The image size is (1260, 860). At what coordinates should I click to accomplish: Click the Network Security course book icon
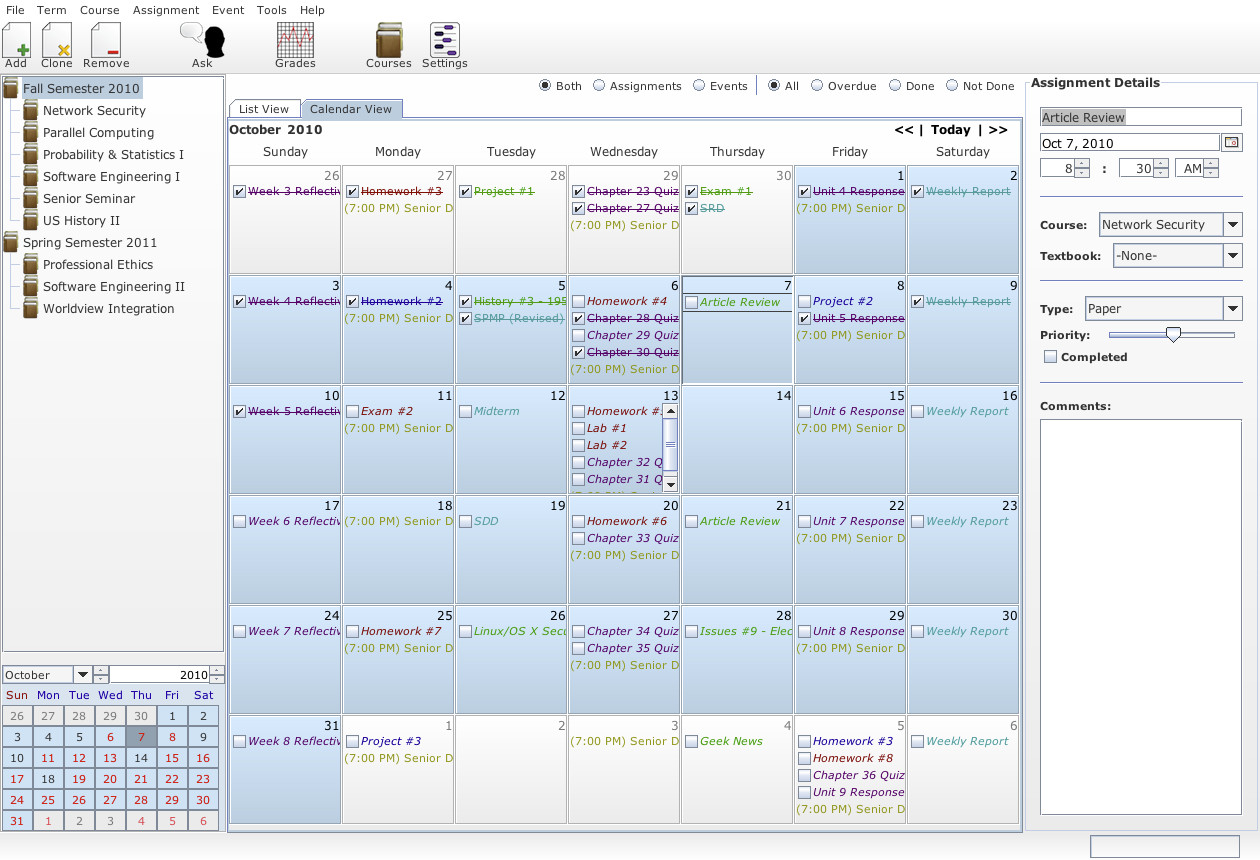[31, 111]
